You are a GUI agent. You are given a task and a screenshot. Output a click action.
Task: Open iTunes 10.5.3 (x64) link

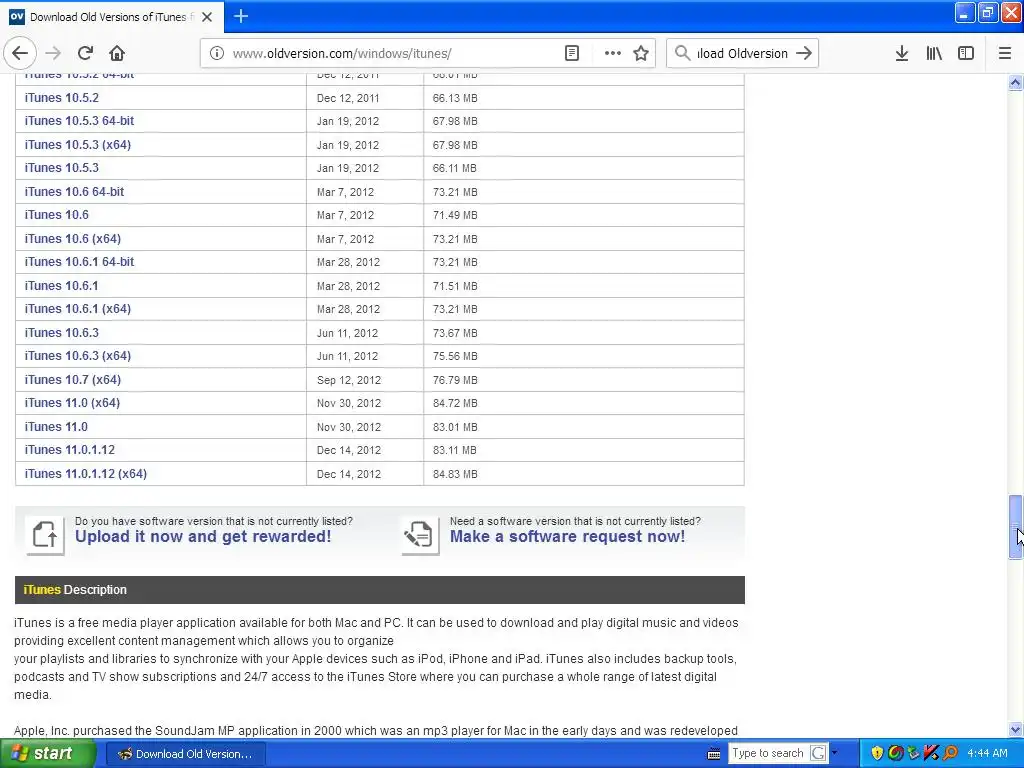(78, 144)
